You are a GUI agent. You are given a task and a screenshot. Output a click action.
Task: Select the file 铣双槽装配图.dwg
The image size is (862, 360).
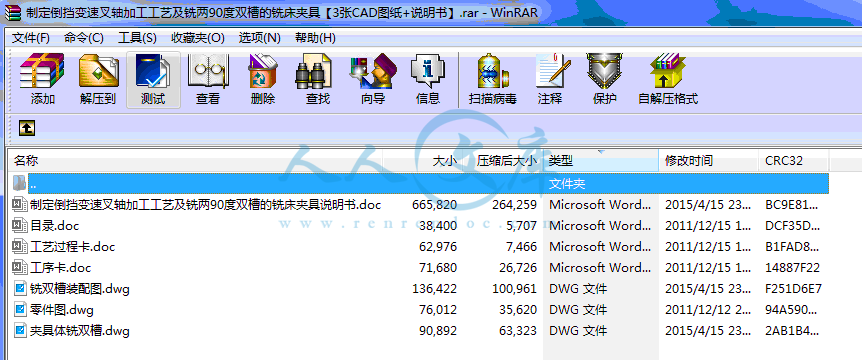click(80, 289)
